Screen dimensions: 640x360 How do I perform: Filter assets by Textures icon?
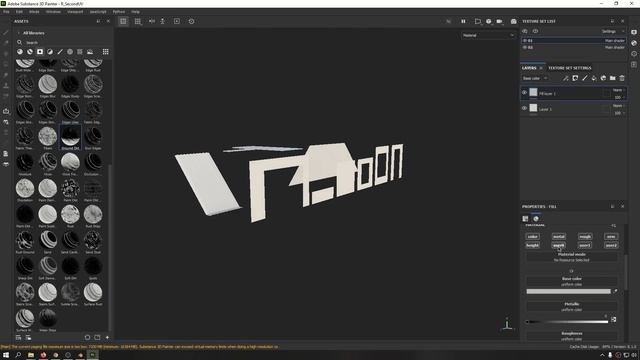click(80, 52)
